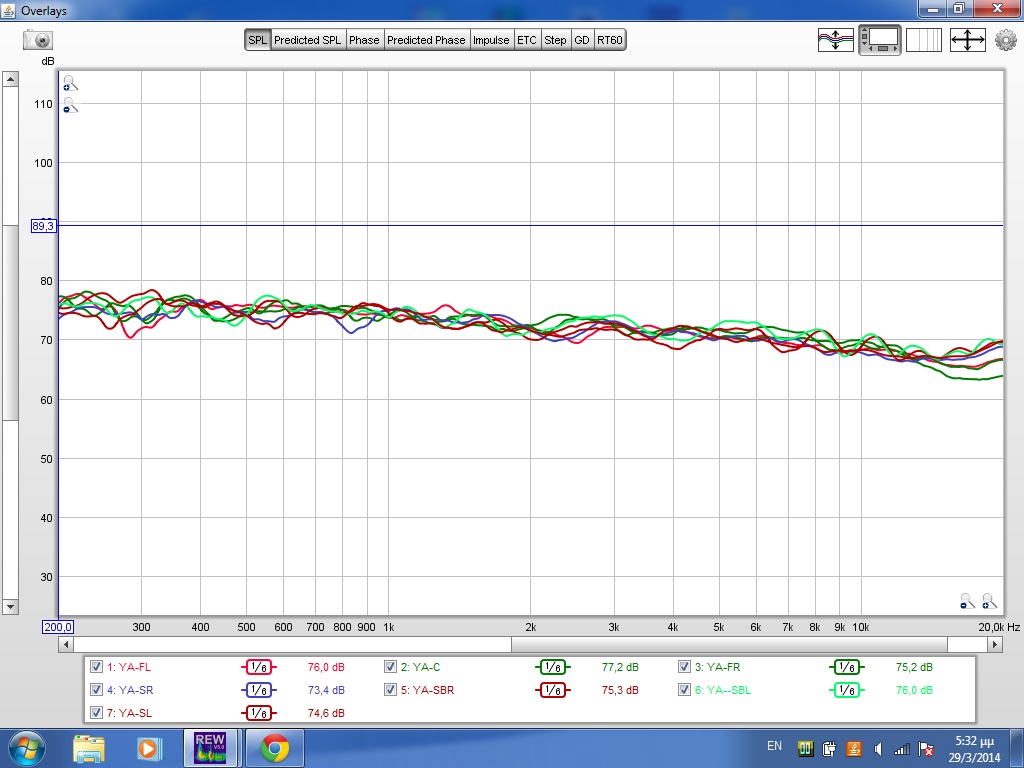The image size is (1024, 768).
Task: Open the graph controls gear icon
Action: pyautogui.click(x=1005, y=40)
